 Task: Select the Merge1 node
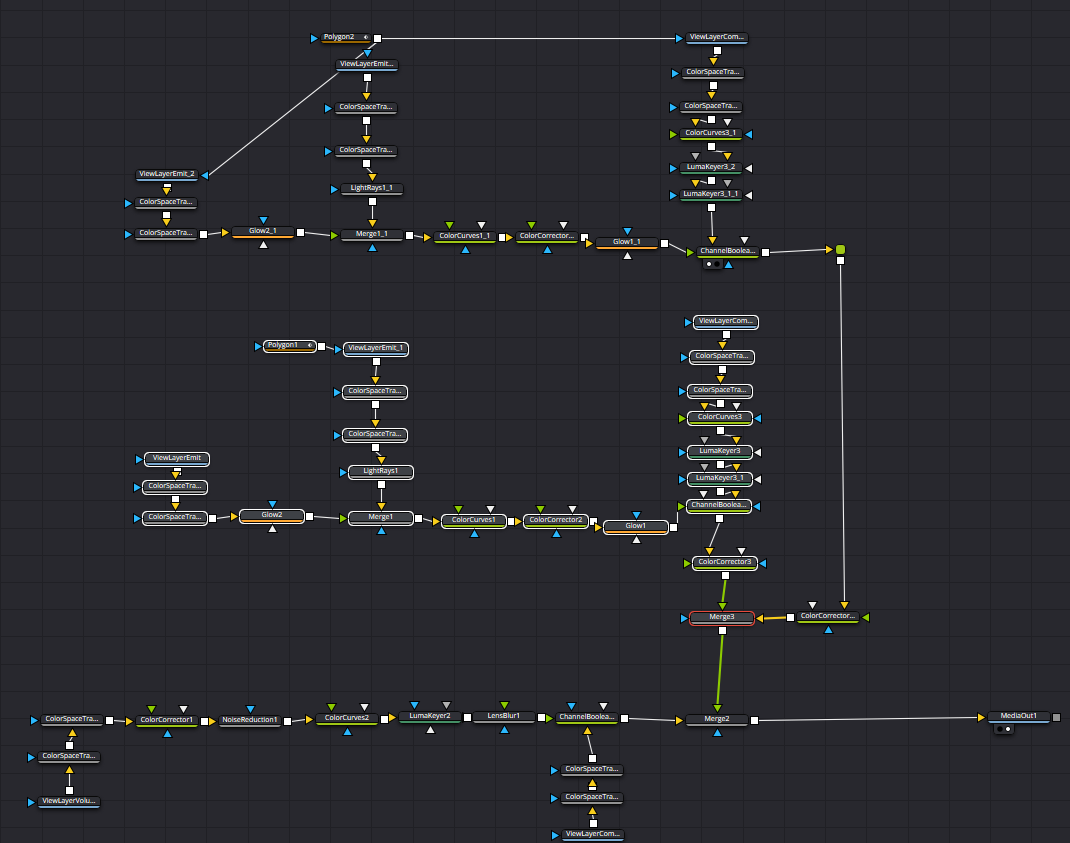point(381,518)
